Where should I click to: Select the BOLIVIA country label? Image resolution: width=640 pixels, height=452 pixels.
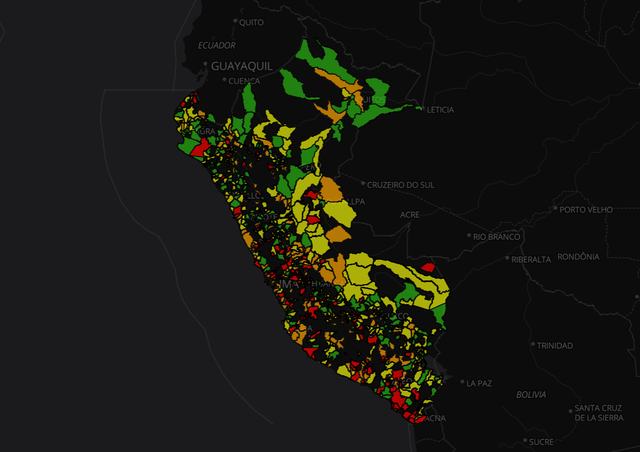[x=531, y=394]
